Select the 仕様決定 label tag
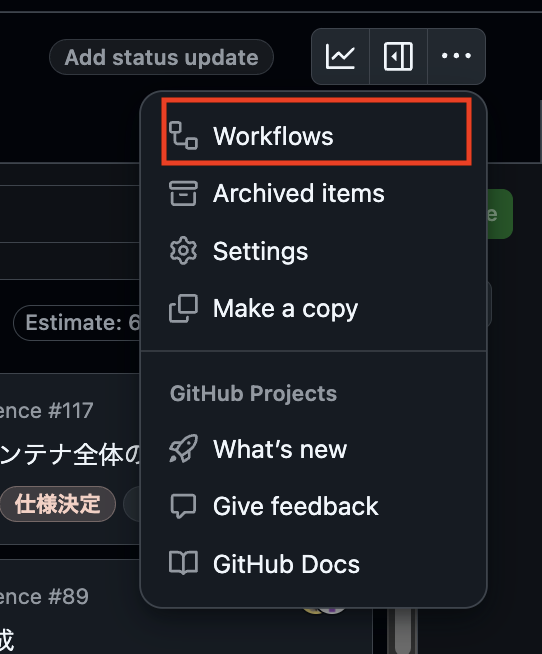542x654 pixels. pyautogui.click(x=58, y=504)
